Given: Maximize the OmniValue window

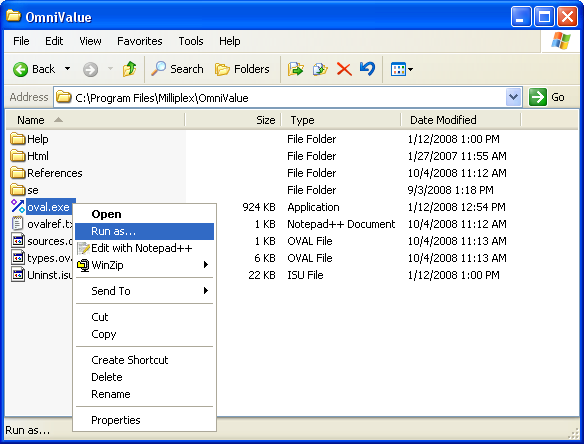Looking at the screenshot, I should (544, 17).
